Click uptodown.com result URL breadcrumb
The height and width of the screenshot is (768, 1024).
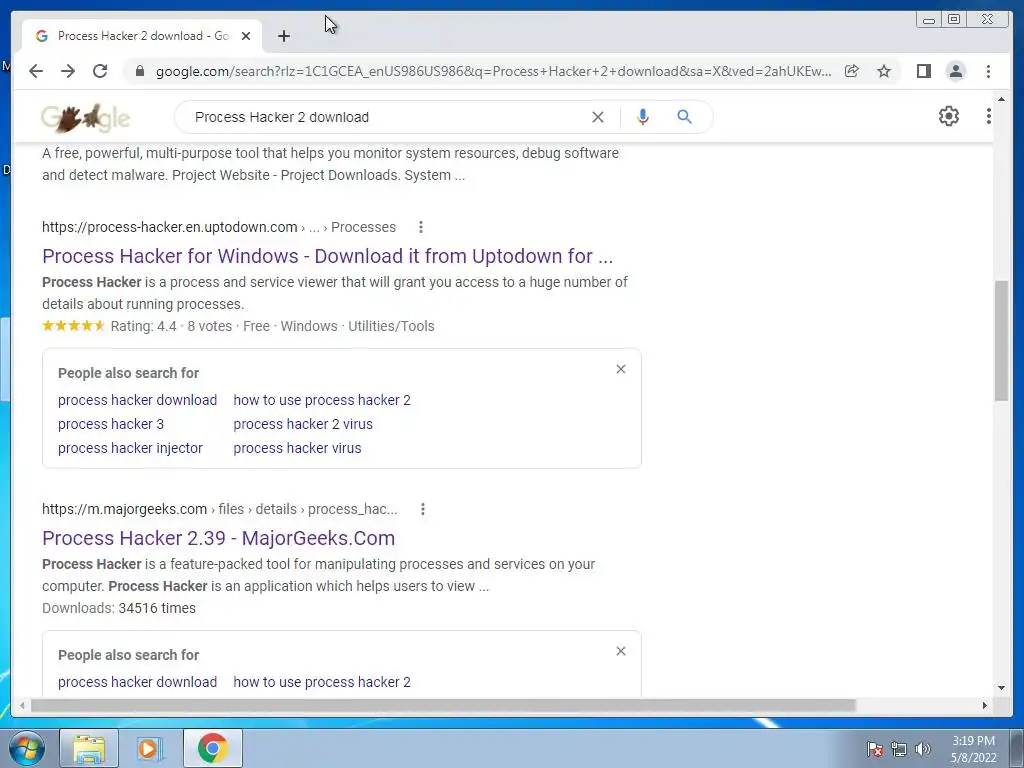[x=219, y=227]
